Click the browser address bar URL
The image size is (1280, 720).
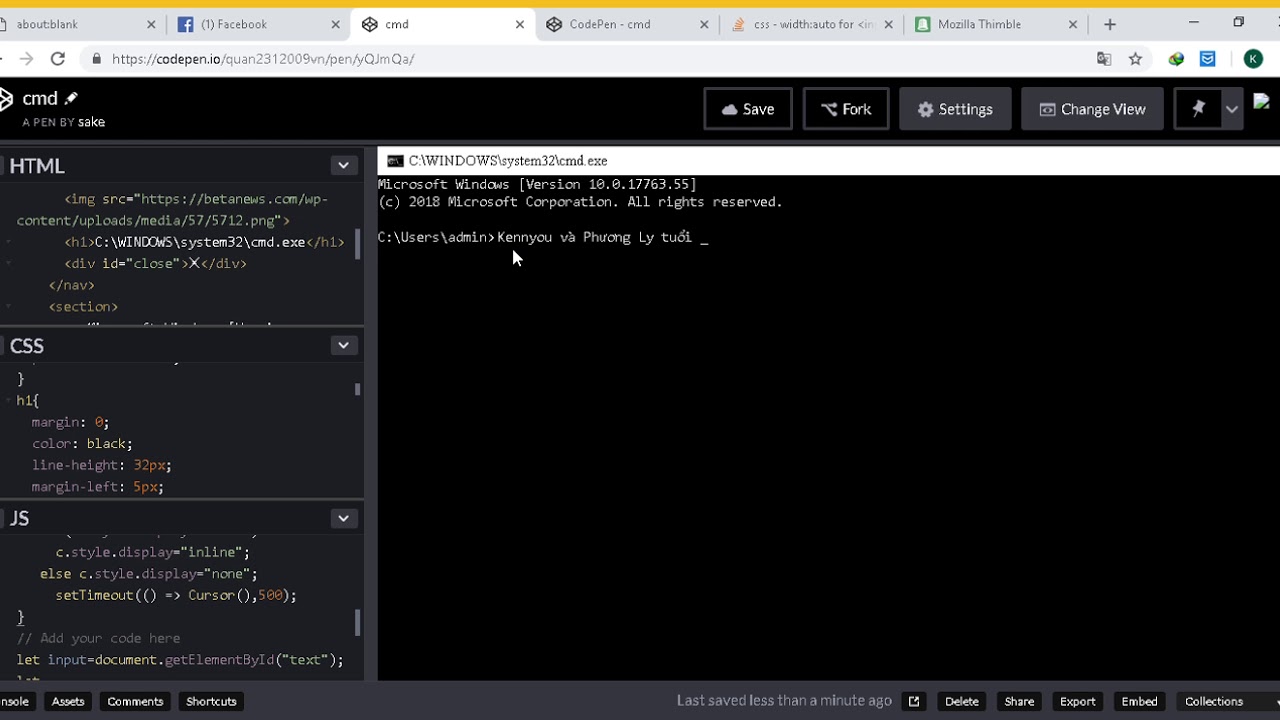coord(263,59)
